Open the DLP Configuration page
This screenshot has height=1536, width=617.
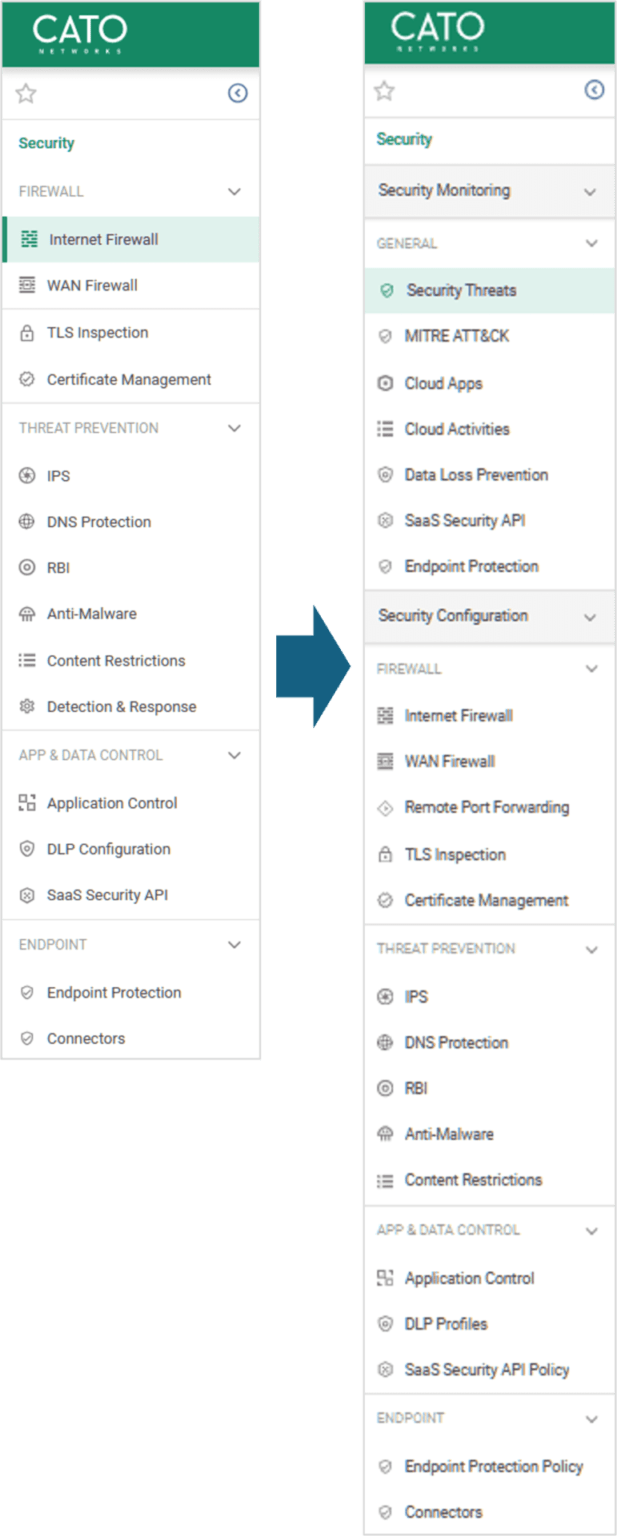108,849
